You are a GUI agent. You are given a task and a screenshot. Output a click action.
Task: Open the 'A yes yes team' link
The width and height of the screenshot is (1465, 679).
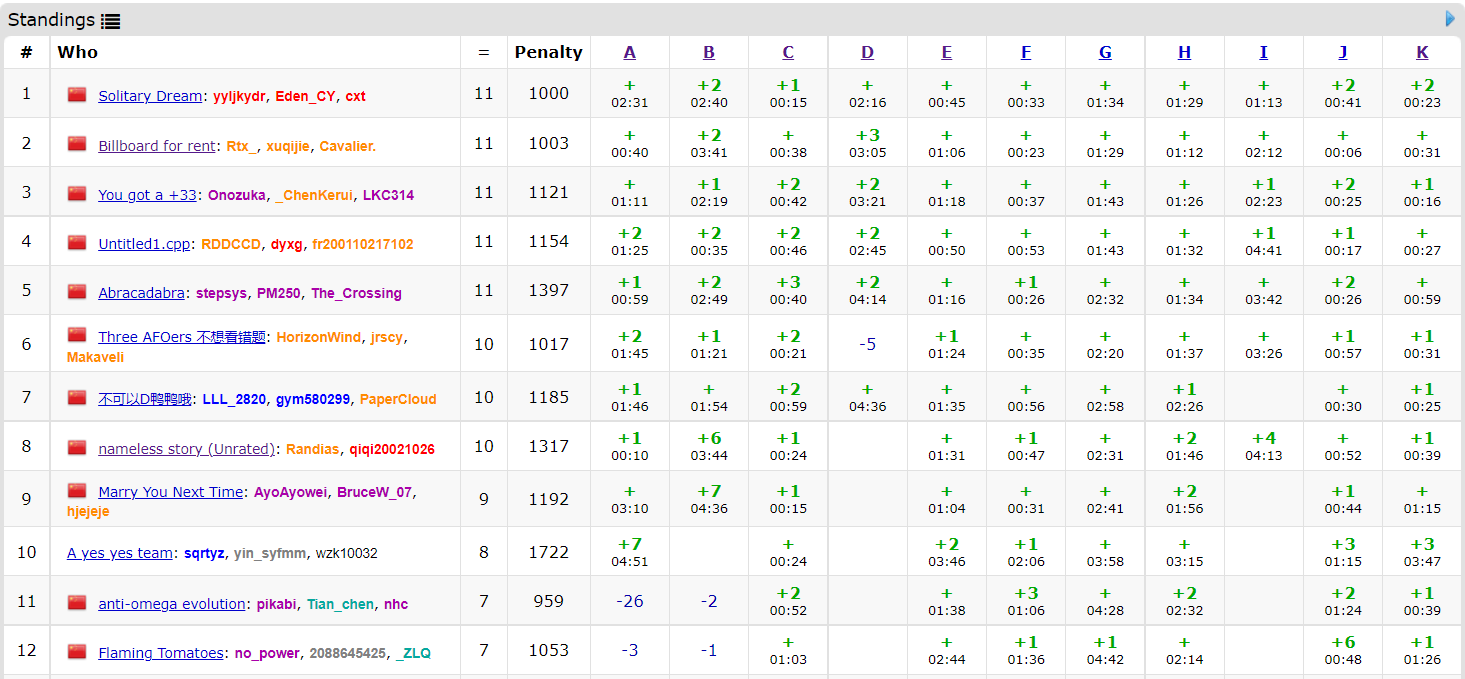120,553
